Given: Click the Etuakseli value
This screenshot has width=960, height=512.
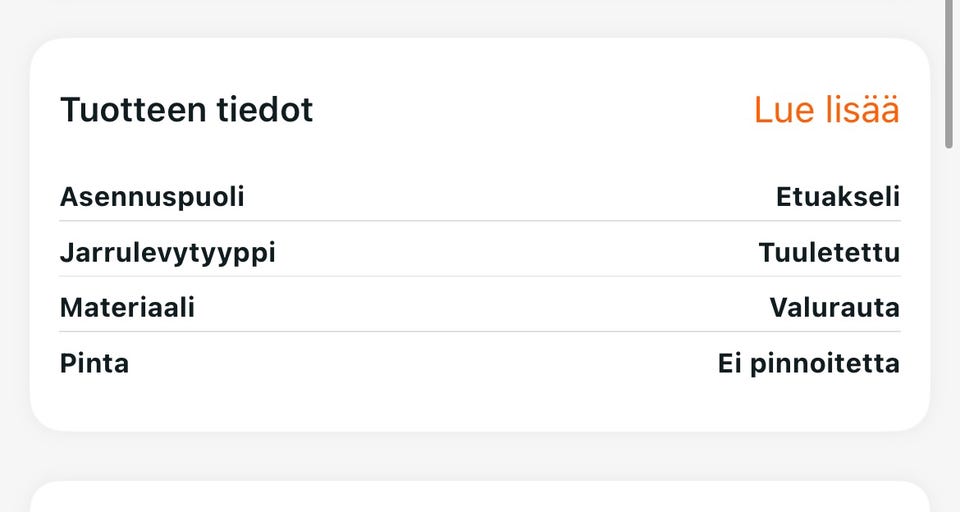Looking at the screenshot, I should pos(838,197).
